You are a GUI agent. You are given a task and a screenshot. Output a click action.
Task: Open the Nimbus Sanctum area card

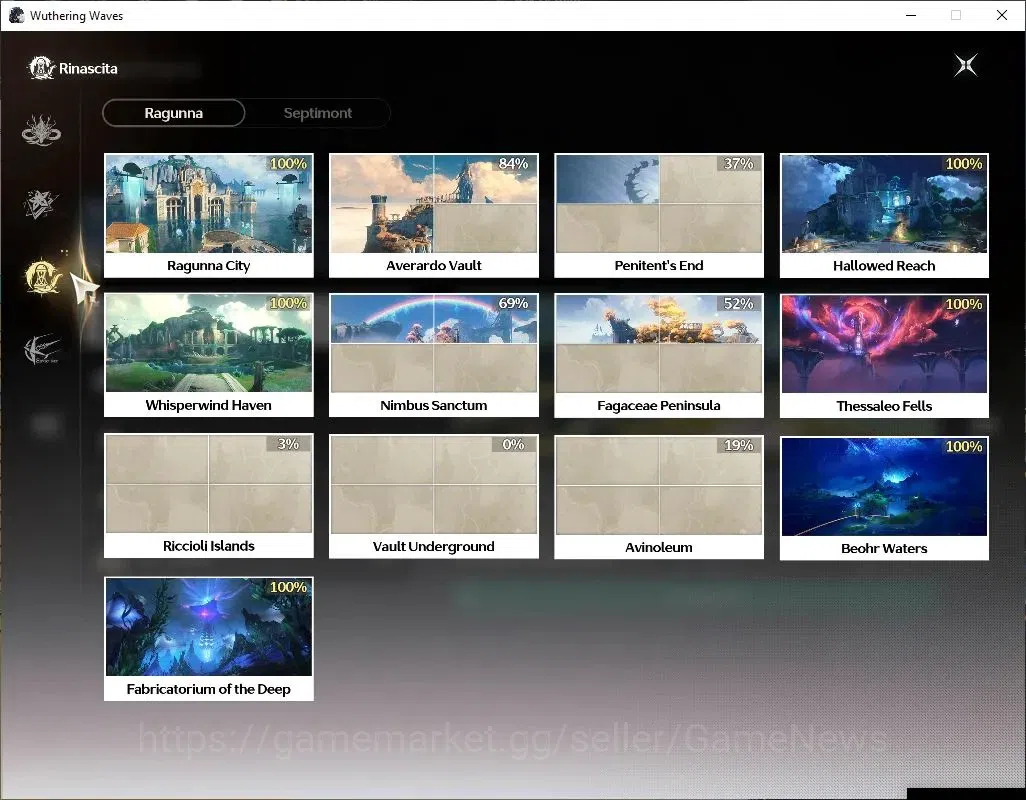click(434, 355)
